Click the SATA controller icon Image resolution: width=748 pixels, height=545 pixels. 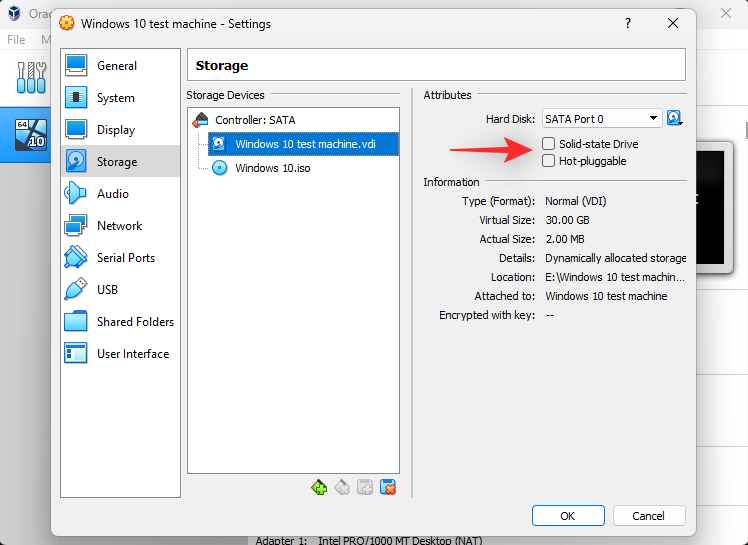pyautogui.click(x=200, y=120)
